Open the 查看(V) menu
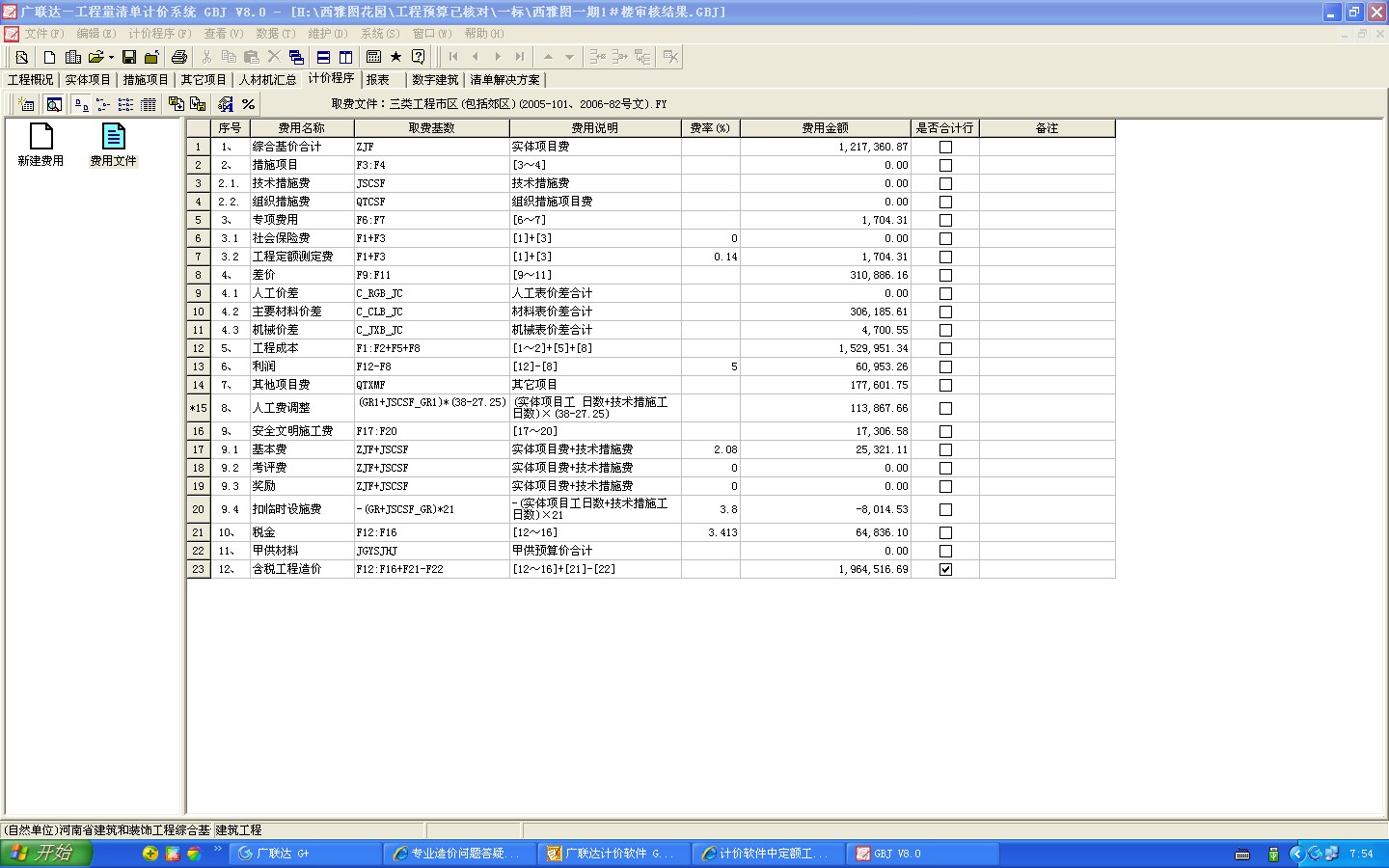 (223, 34)
